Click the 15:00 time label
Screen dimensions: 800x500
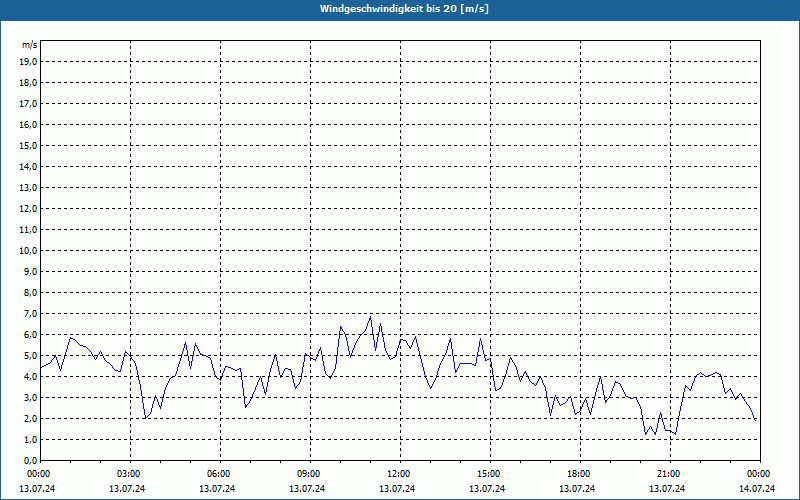click(x=489, y=474)
